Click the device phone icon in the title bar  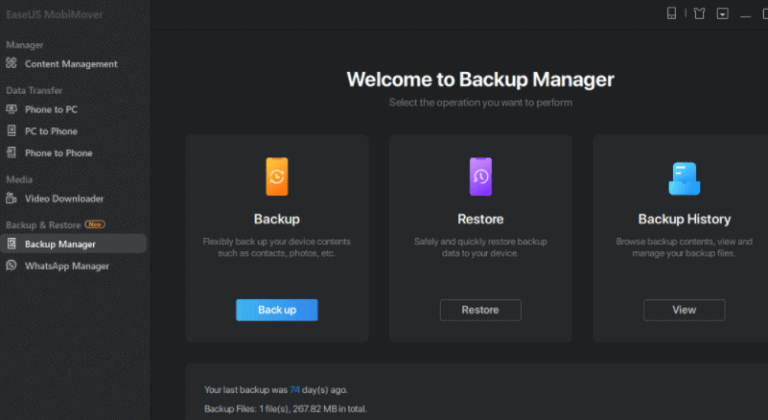(x=672, y=13)
